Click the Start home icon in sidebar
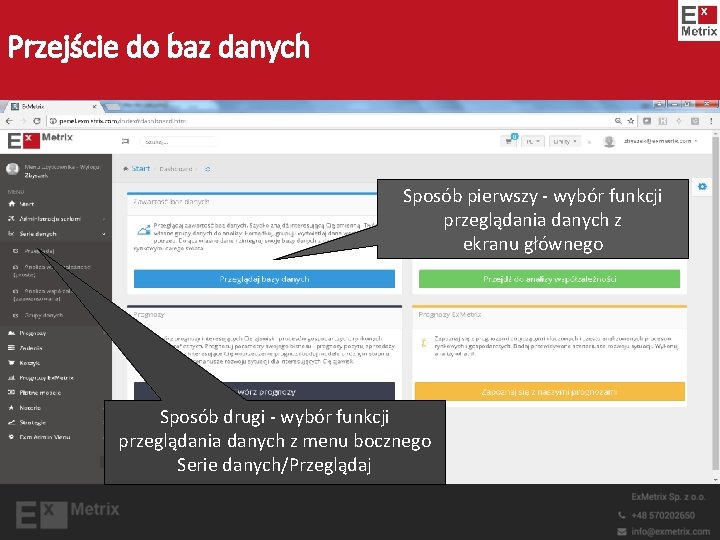The height and width of the screenshot is (540, 720). (12, 204)
